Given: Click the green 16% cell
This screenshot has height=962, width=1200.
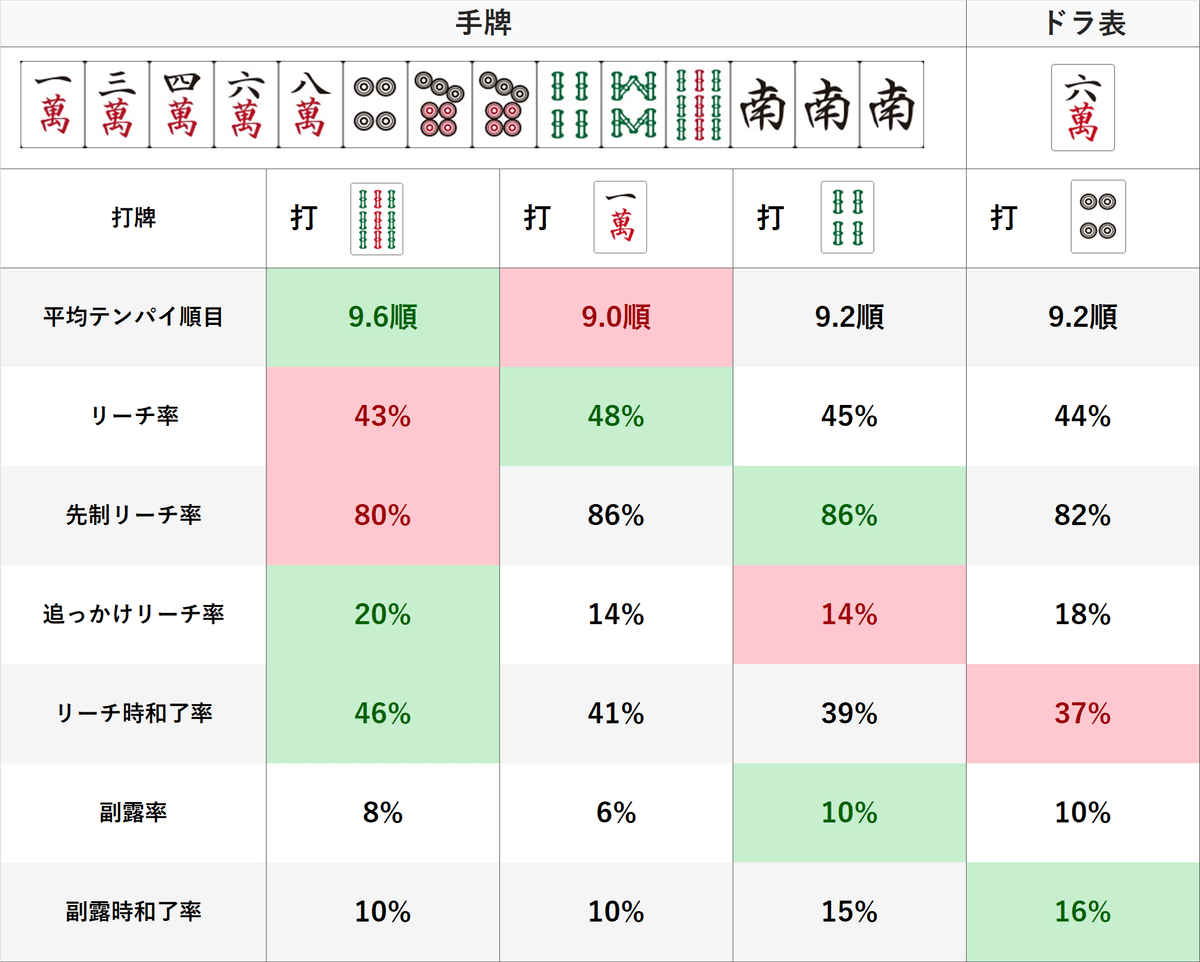Looking at the screenshot, I should pos(1083,912).
